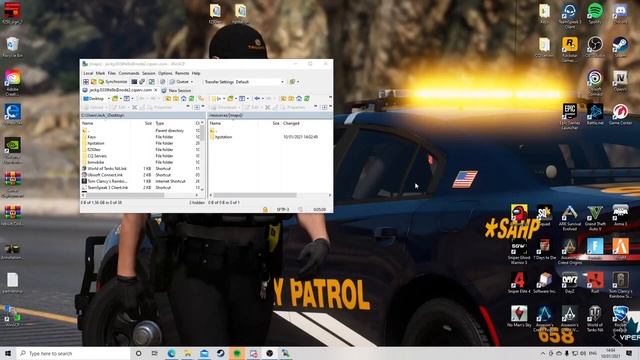
Task: Expand the Queue dropdown arrow
Action: point(192,82)
